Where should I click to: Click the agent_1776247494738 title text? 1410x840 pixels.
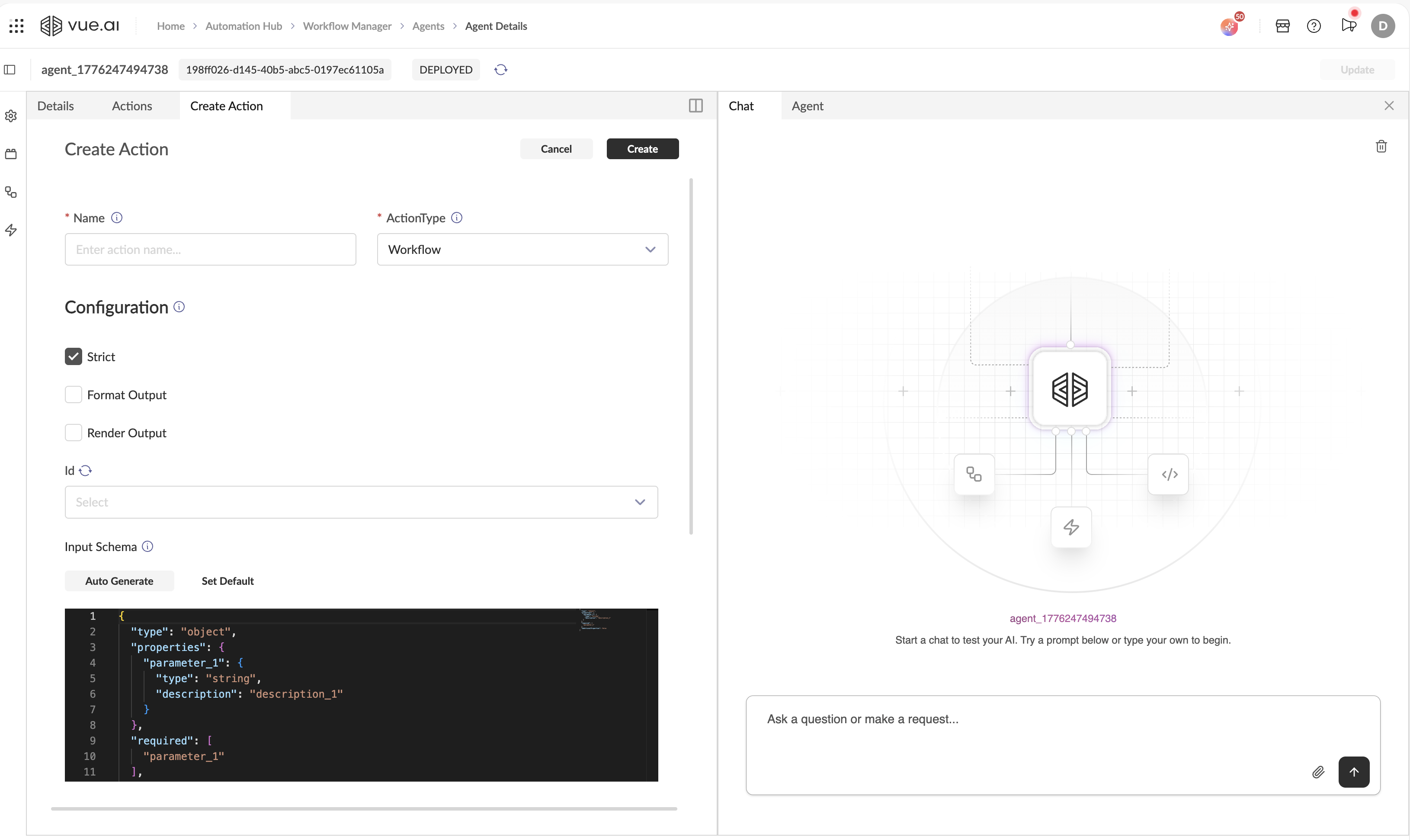[105, 70]
